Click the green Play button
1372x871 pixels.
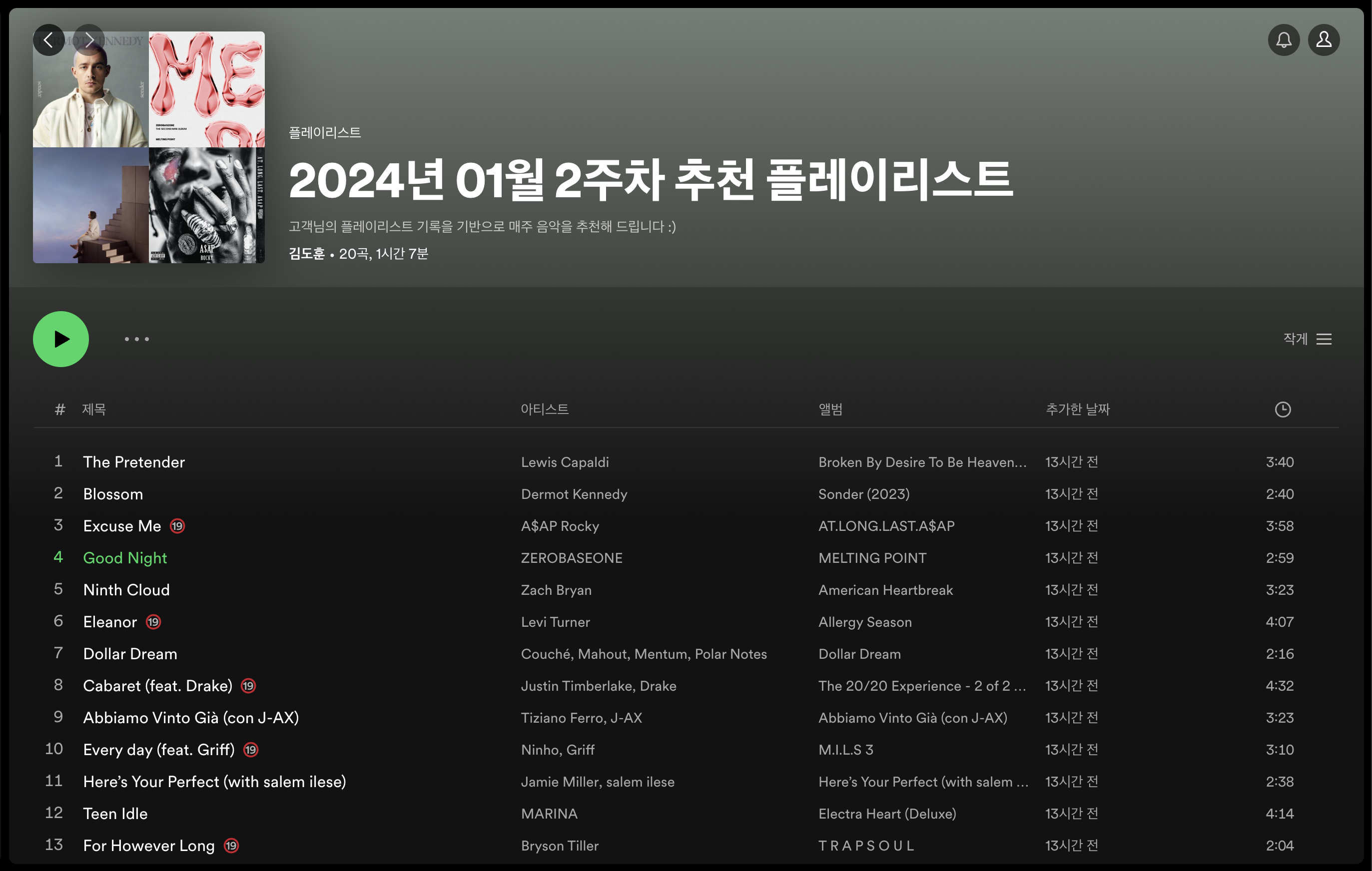click(61, 339)
